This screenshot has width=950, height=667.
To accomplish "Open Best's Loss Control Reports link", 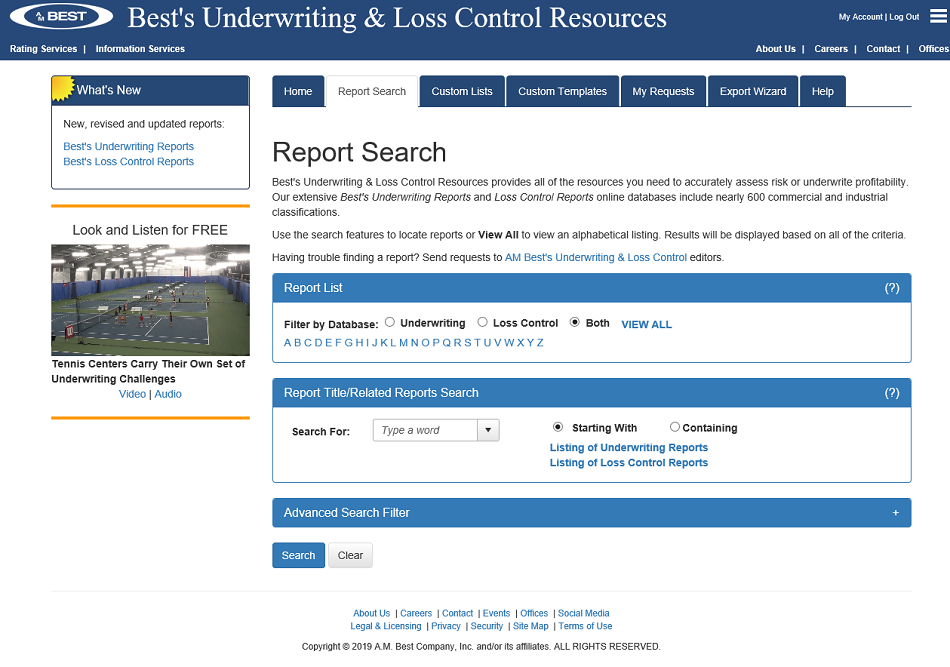I will click(x=128, y=161).
